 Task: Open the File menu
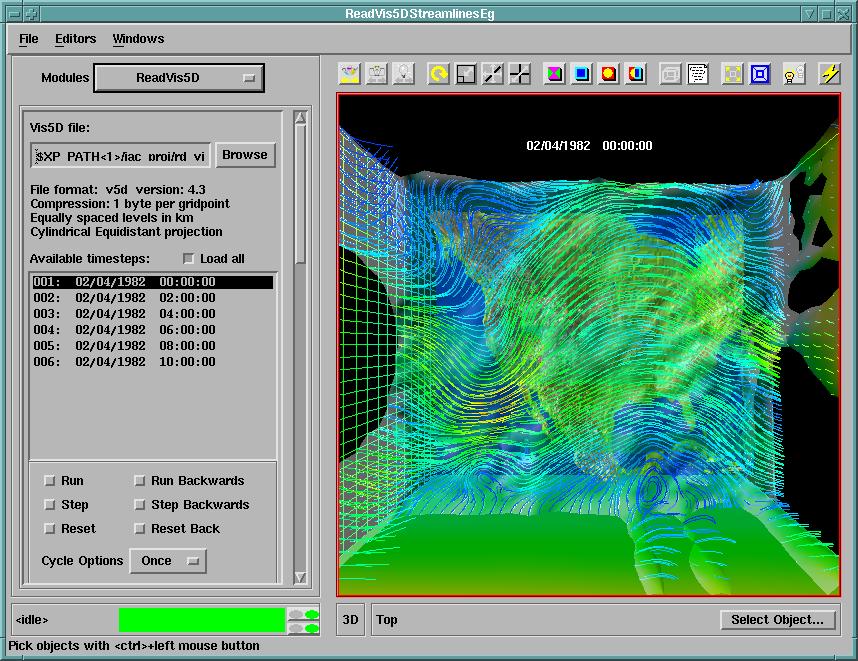[29, 39]
